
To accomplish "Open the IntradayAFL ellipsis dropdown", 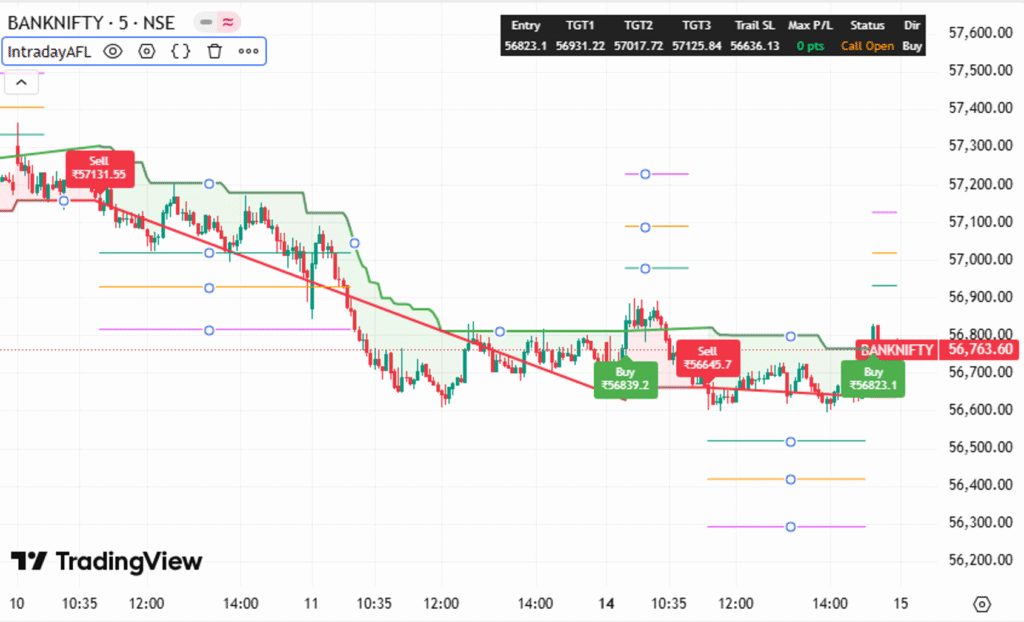I will click(248, 51).
